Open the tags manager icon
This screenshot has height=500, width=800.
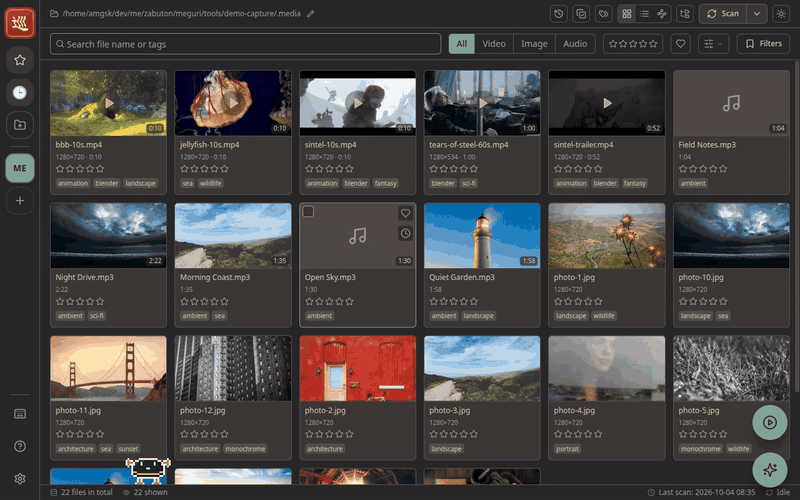[x=604, y=14]
